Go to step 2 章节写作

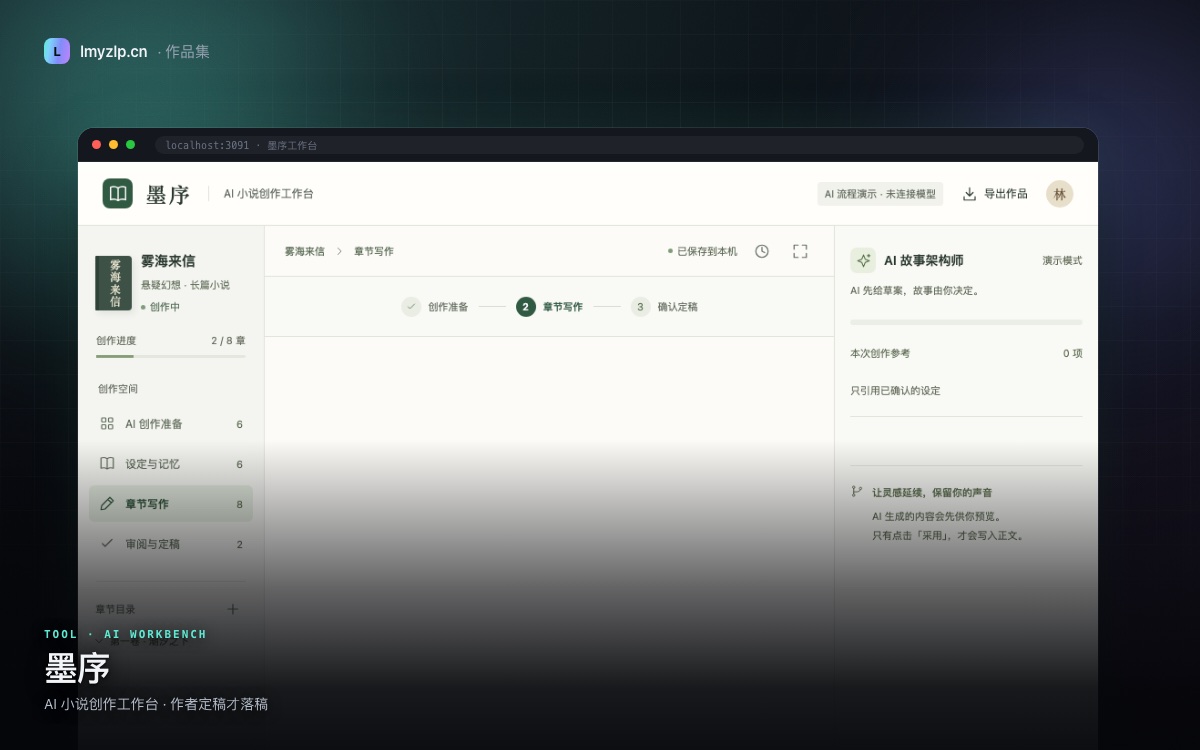(549, 307)
